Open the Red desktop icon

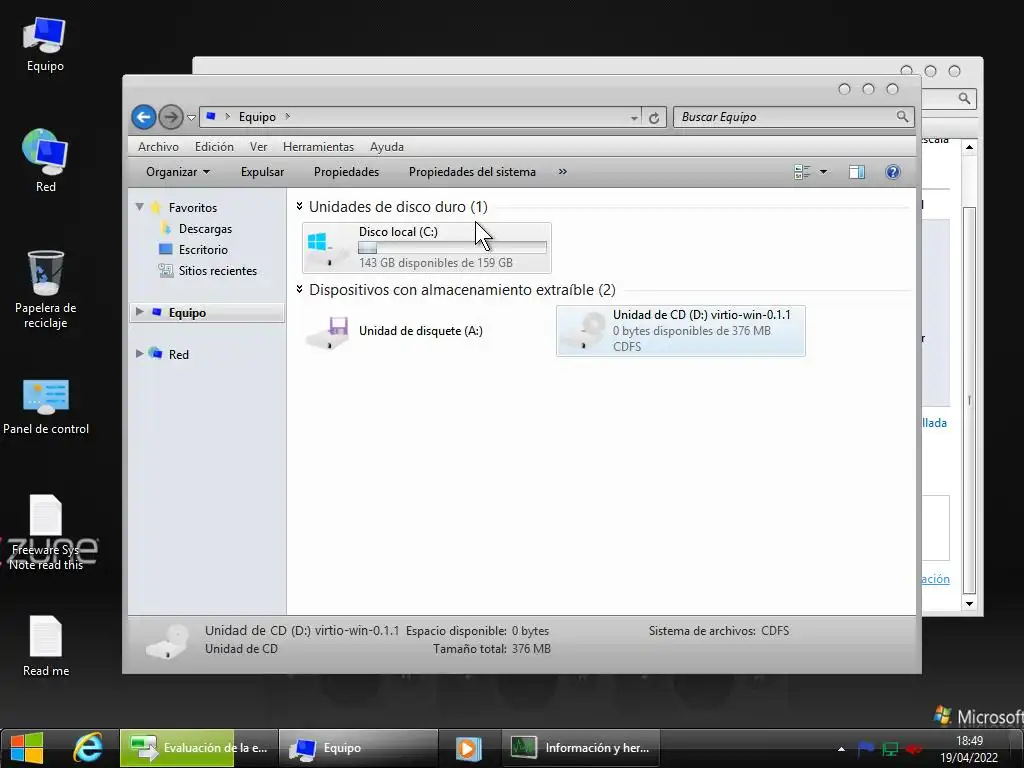pyautogui.click(x=45, y=161)
